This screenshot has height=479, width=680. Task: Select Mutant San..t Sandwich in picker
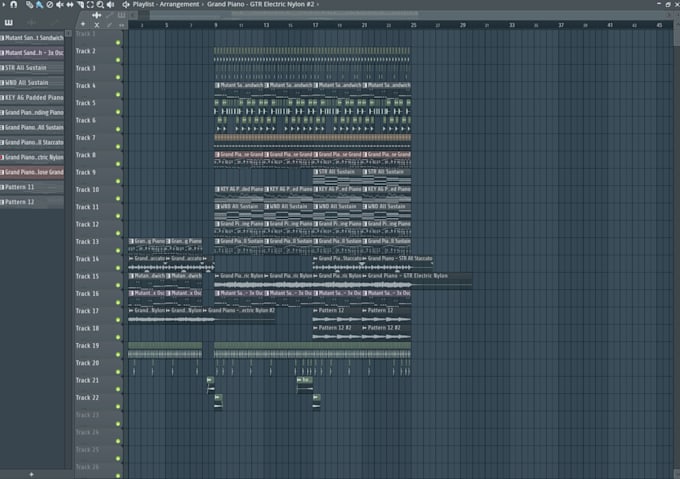(x=32, y=38)
